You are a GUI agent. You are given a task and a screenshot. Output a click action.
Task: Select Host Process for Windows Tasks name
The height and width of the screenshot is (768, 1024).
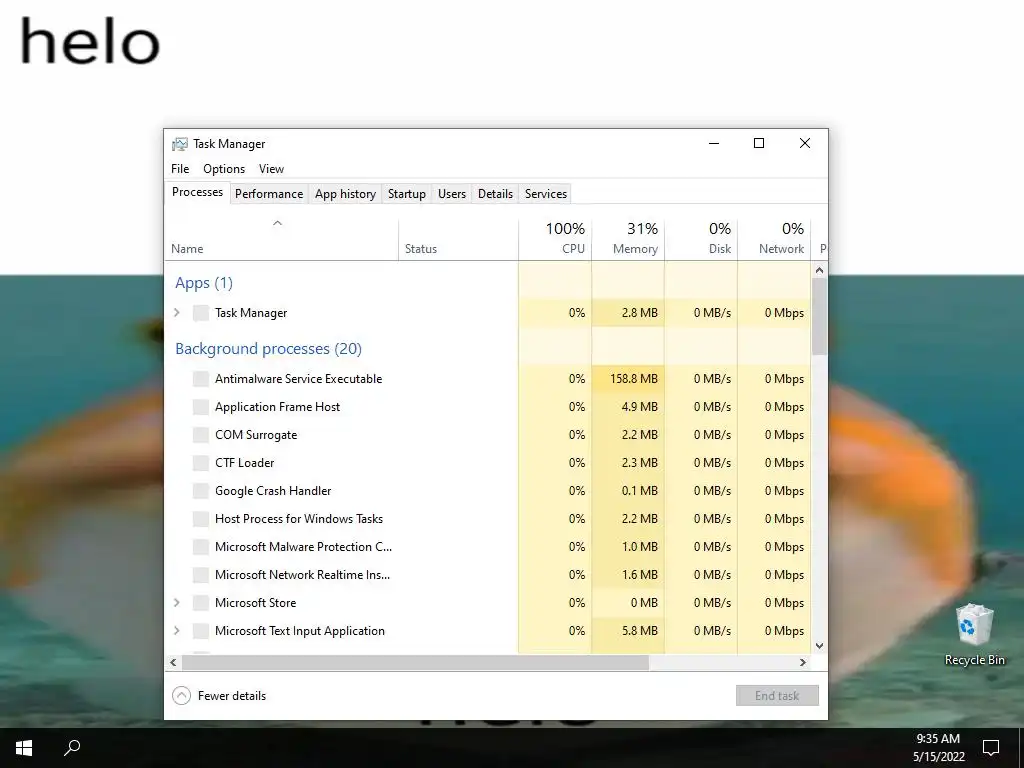click(x=299, y=519)
